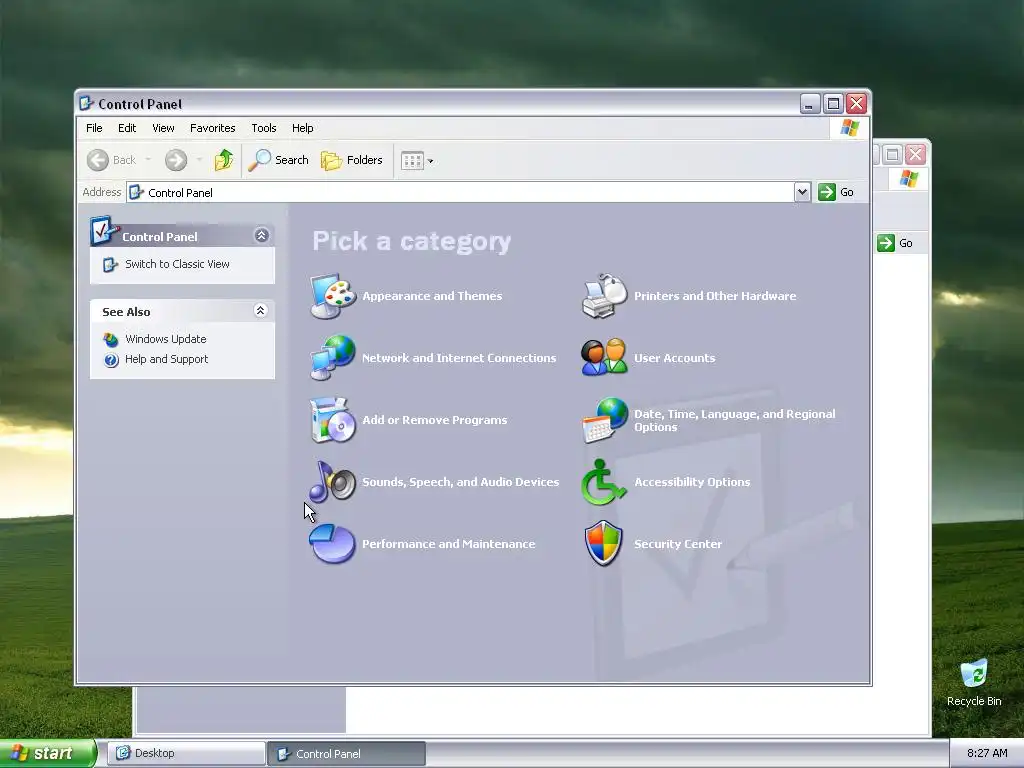
Task: Click the User Accounts text link
Action: pyautogui.click(x=675, y=358)
